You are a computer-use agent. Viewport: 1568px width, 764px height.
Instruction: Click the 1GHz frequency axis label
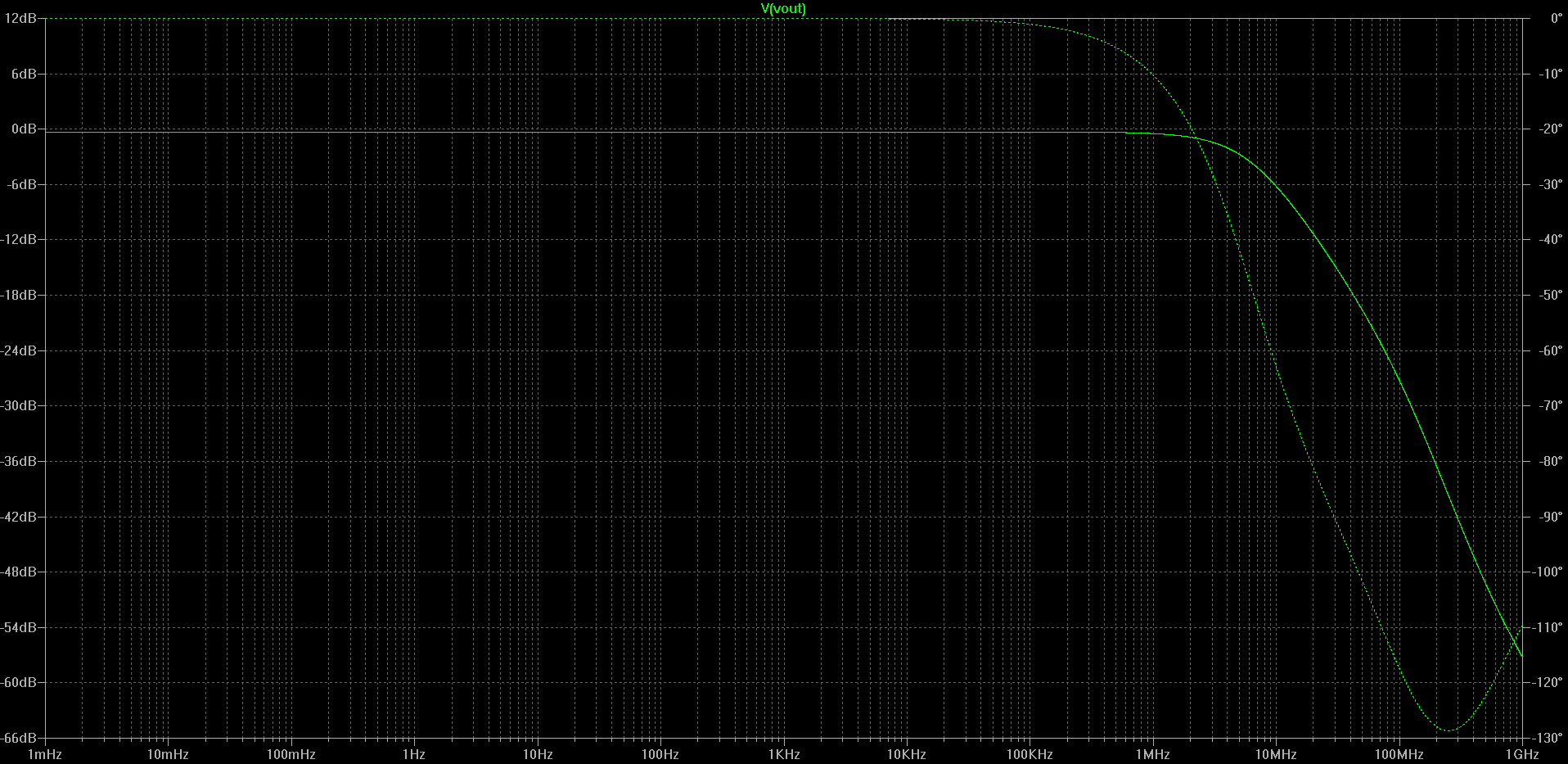pos(1521,754)
